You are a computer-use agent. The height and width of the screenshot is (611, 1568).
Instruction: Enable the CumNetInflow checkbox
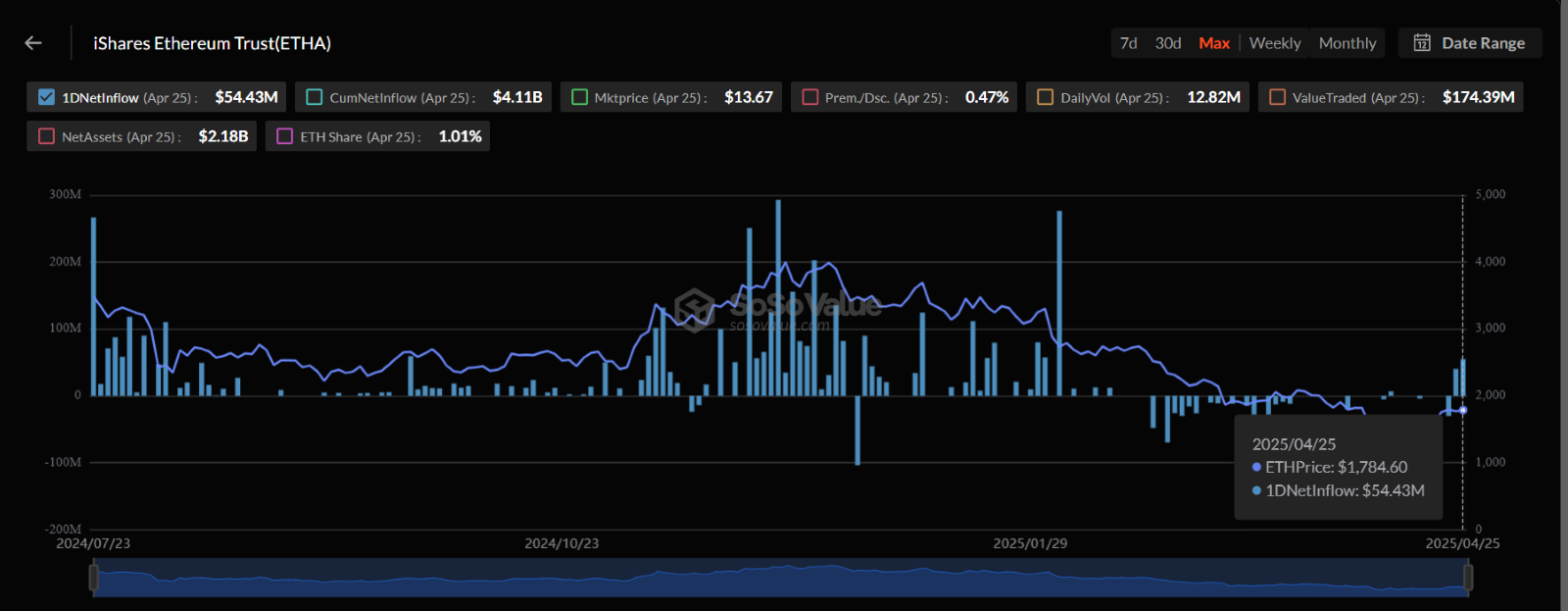point(315,97)
